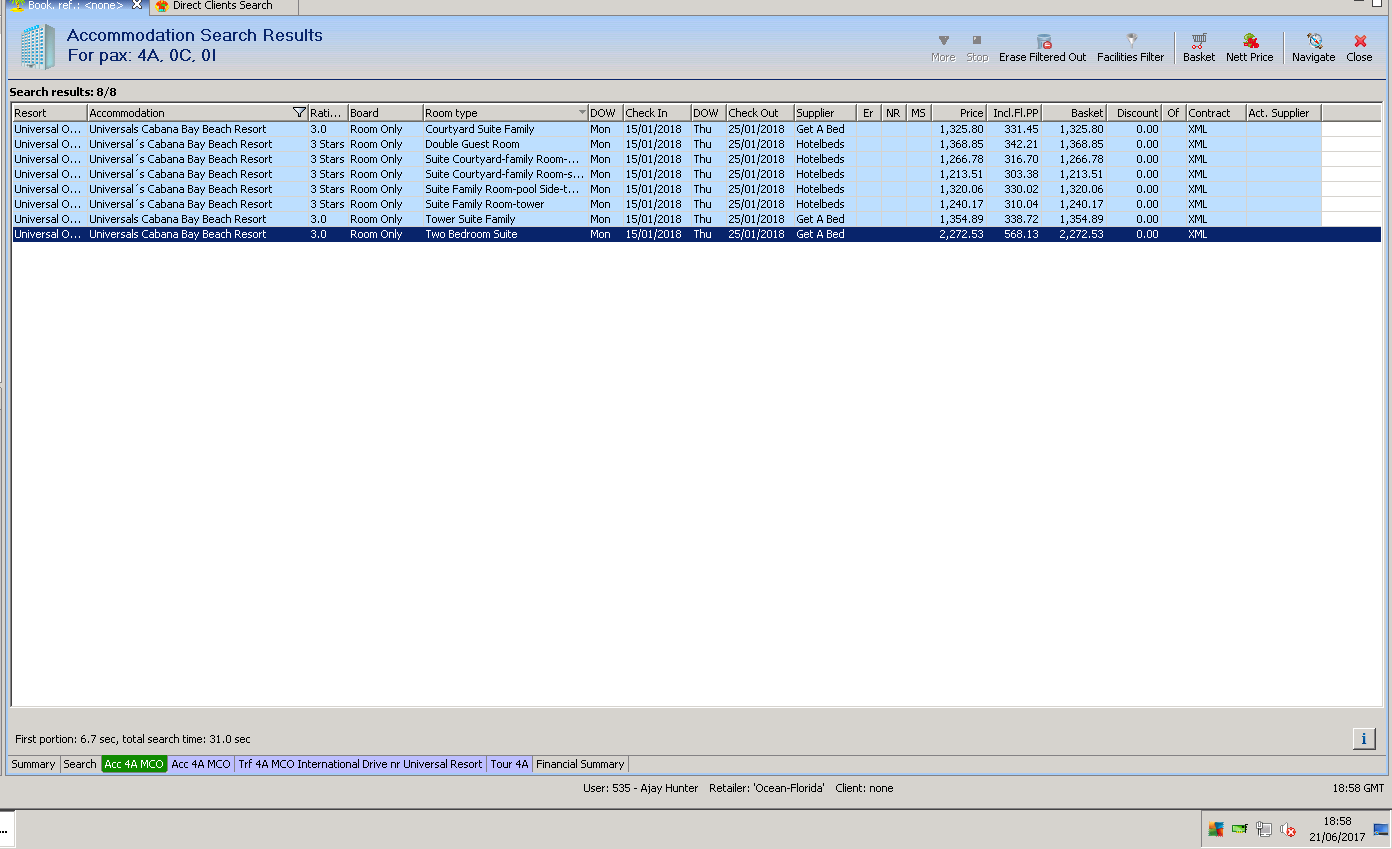Click the muted volume speaker tray icon

point(1288,829)
